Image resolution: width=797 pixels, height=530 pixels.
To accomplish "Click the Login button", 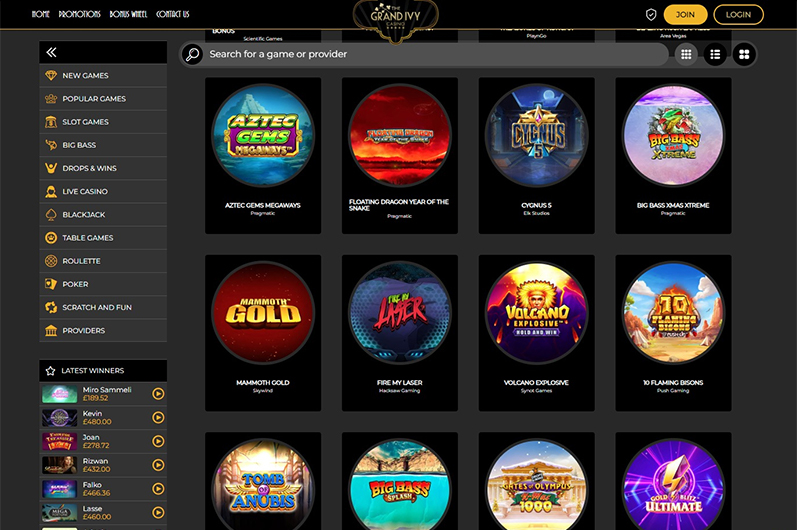I will click(738, 15).
